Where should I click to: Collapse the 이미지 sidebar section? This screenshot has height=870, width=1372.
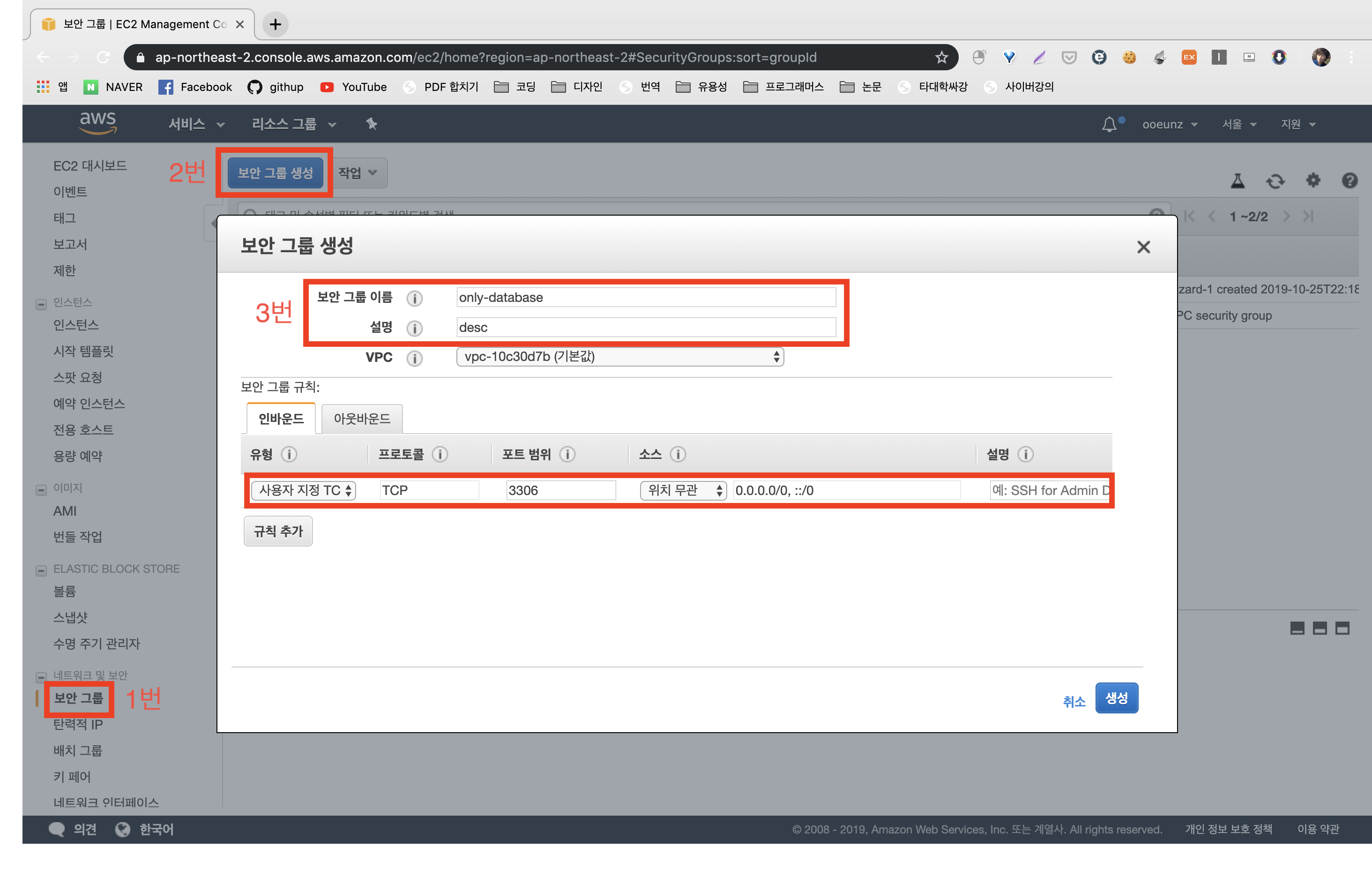[x=41, y=490]
